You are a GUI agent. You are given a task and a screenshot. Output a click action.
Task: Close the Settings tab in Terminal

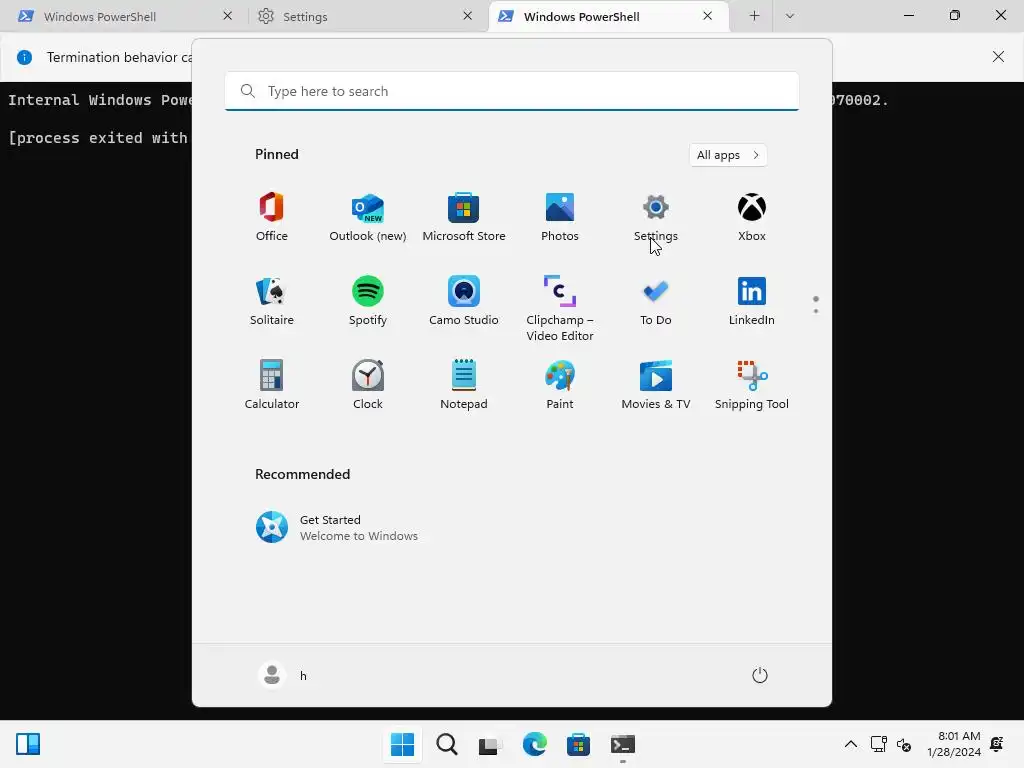click(468, 16)
